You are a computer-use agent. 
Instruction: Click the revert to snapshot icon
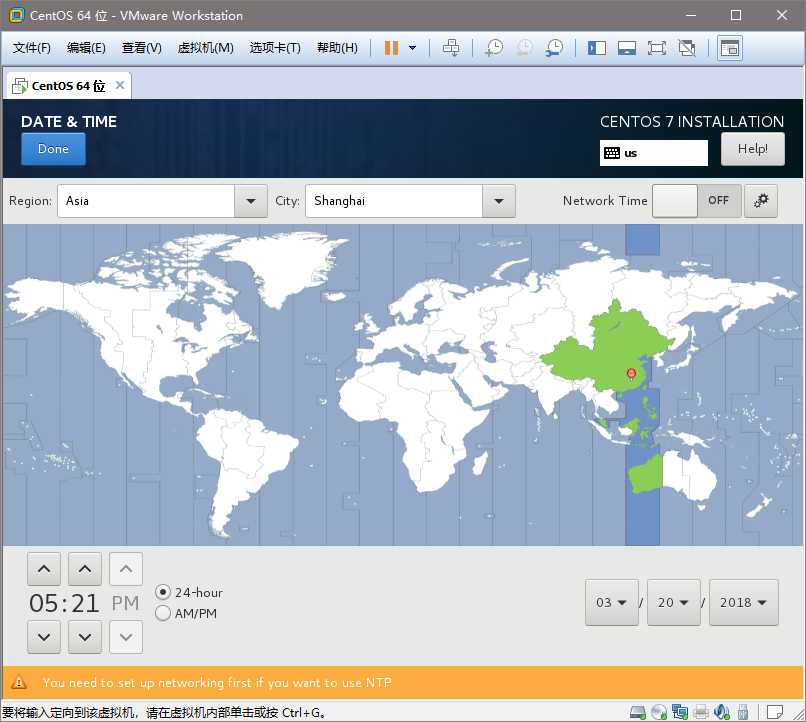coord(524,48)
